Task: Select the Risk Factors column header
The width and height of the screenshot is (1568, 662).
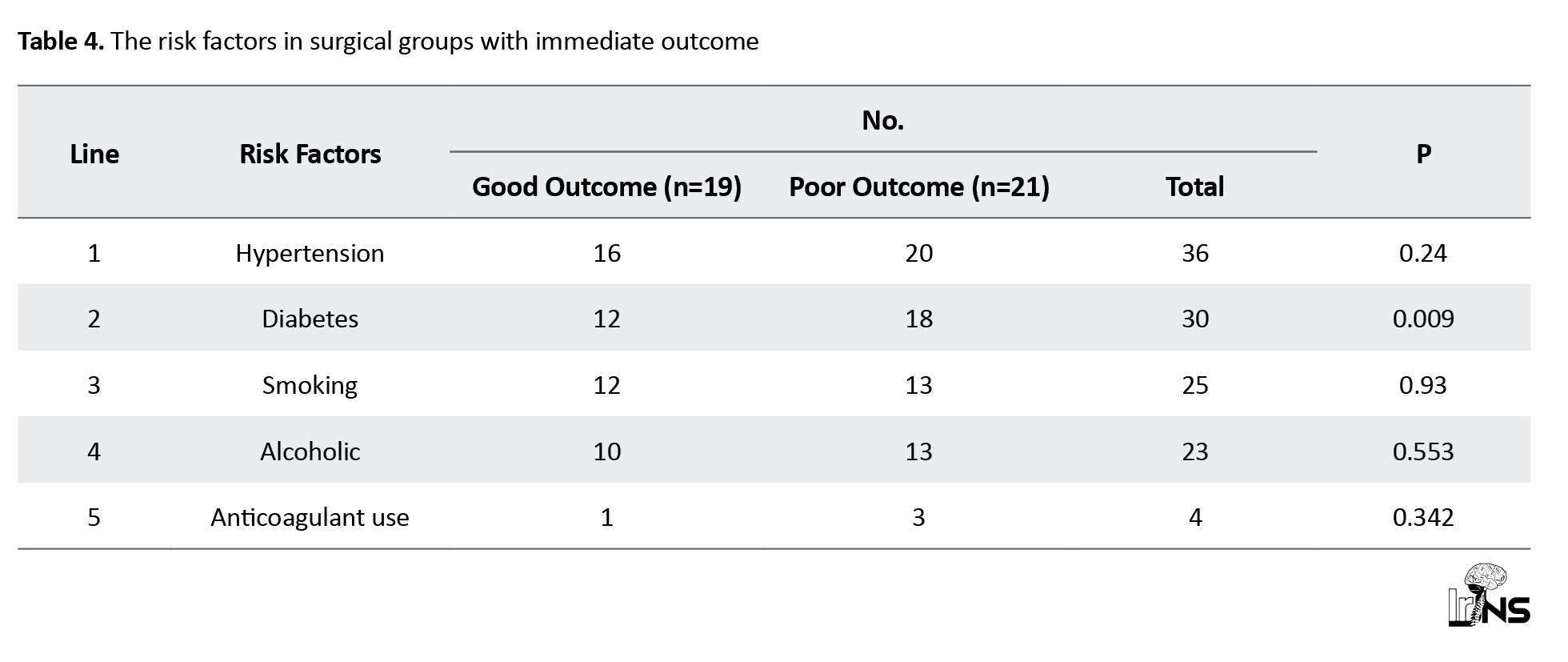Action: pyautogui.click(x=310, y=154)
